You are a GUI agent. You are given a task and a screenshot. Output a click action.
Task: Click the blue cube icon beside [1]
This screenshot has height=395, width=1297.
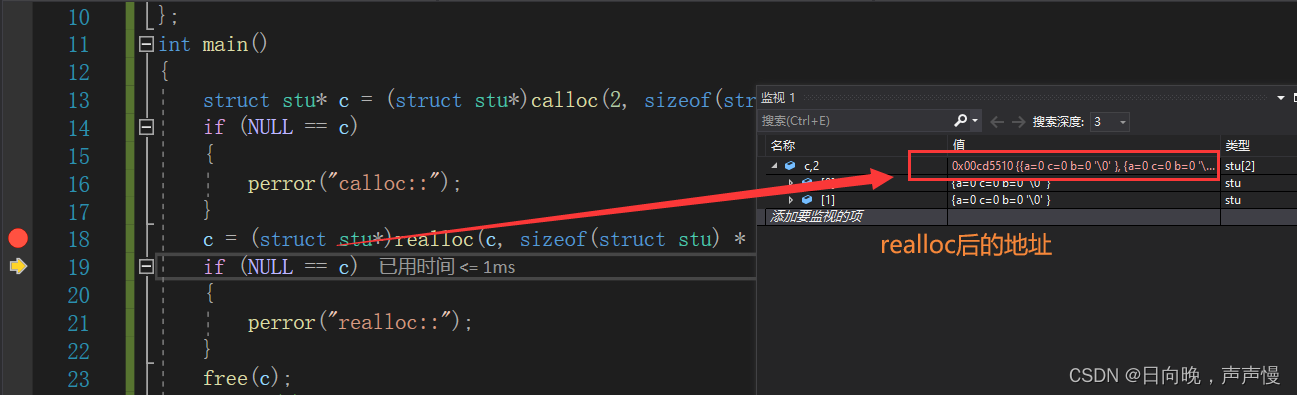[x=806, y=200]
